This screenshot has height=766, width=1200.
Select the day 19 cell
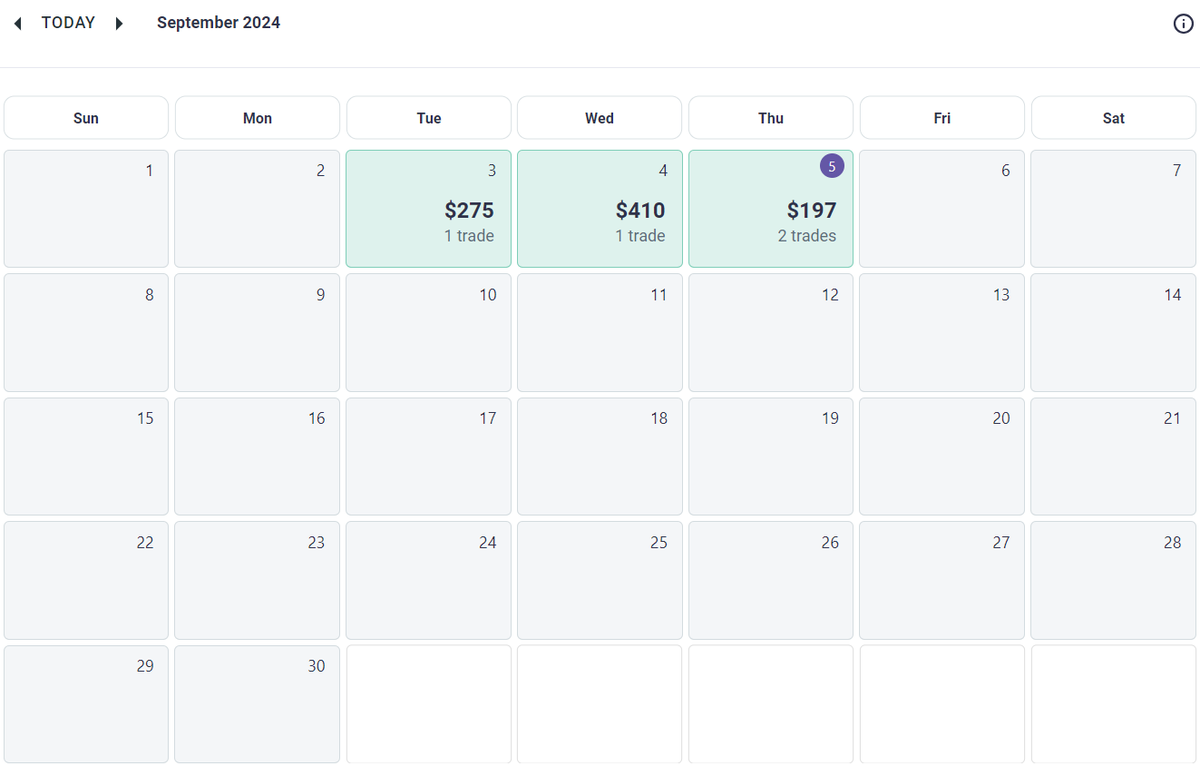(771, 457)
